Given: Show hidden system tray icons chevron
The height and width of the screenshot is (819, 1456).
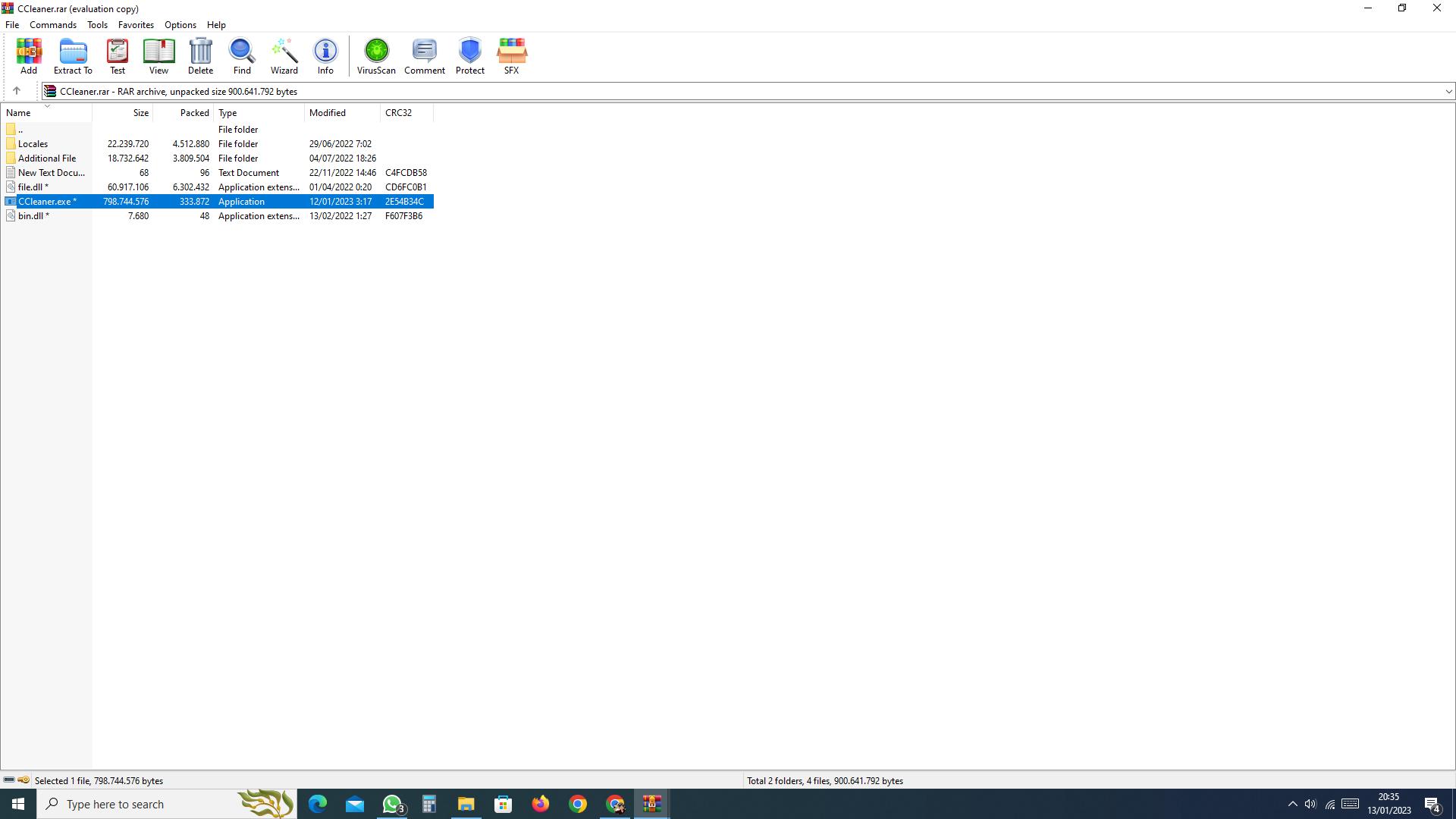Looking at the screenshot, I should (x=1292, y=804).
